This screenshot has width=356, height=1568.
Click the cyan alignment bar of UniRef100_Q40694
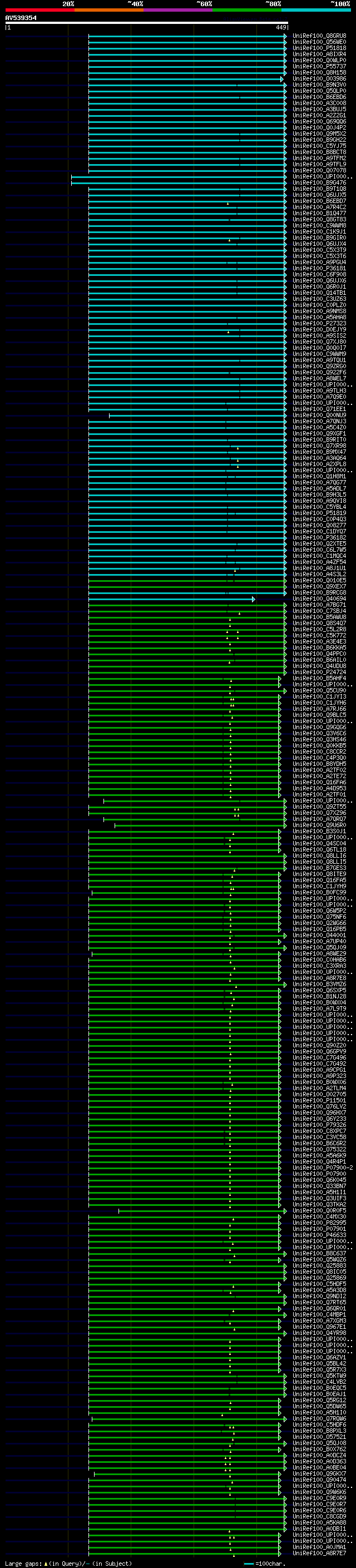point(172,600)
